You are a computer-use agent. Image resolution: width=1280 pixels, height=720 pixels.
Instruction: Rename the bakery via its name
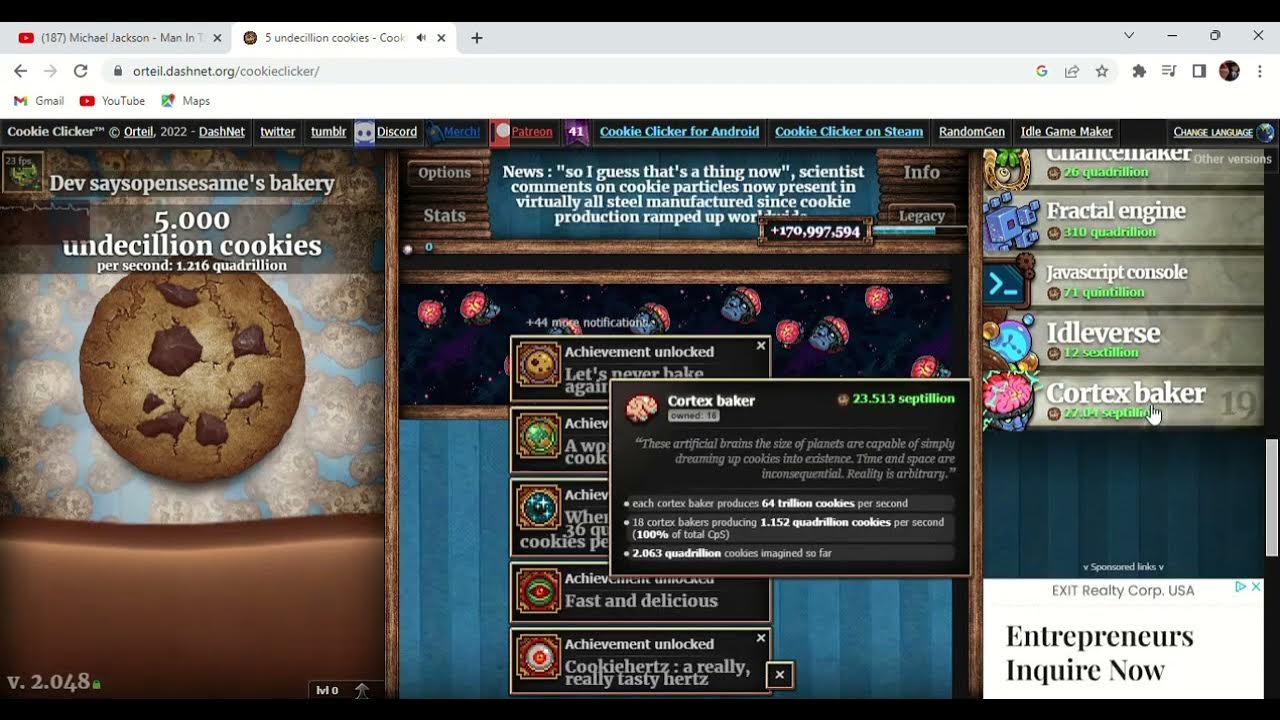(x=192, y=183)
